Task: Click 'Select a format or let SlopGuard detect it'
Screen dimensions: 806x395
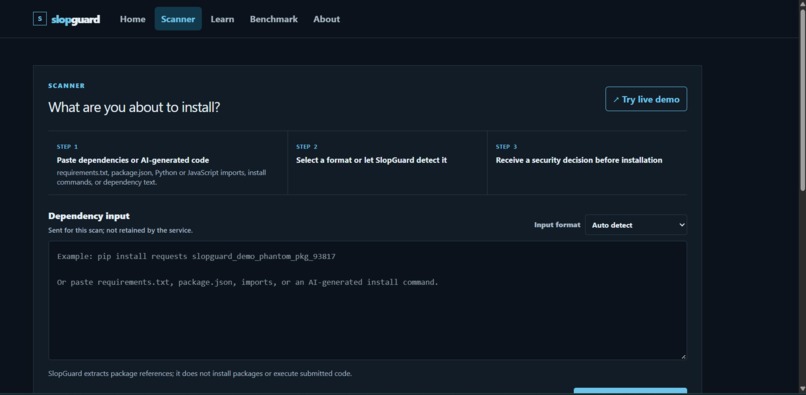Action: pyautogui.click(x=371, y=160)
